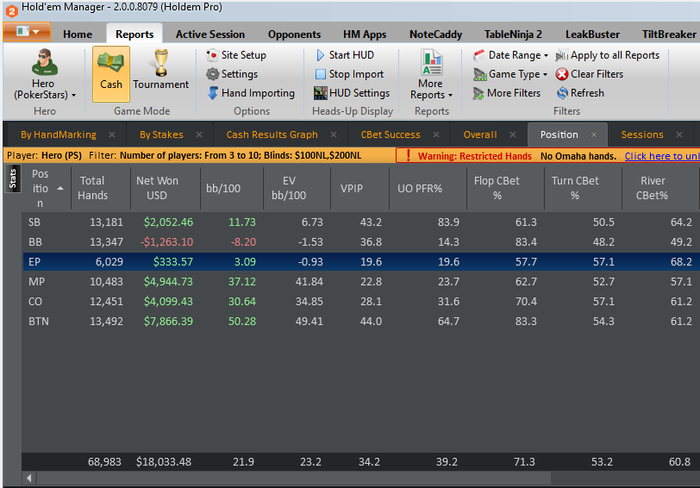Go to the Opponents tab

click(294, 34)
